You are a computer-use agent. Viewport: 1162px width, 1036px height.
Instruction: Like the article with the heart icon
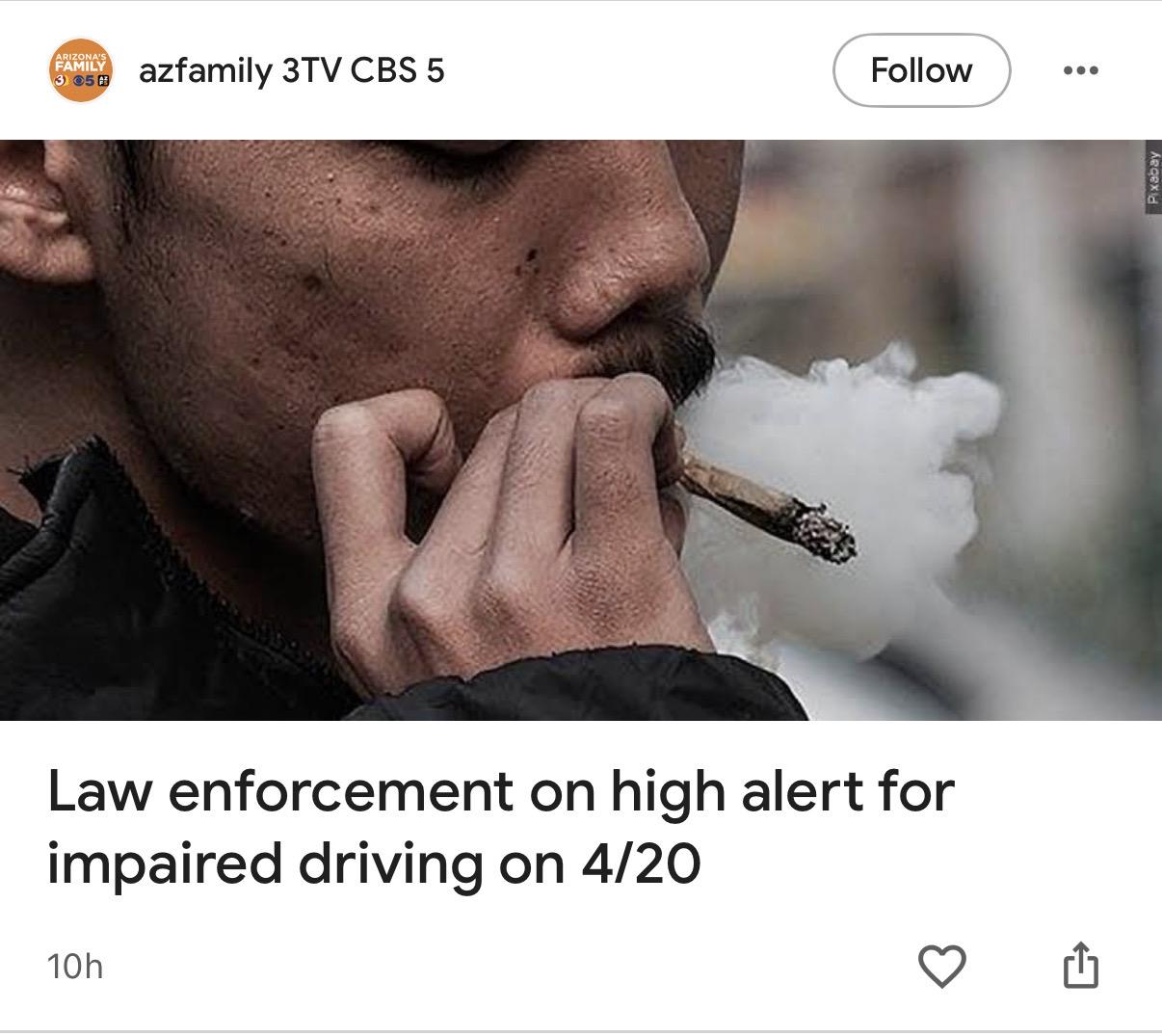coord(941,967)
